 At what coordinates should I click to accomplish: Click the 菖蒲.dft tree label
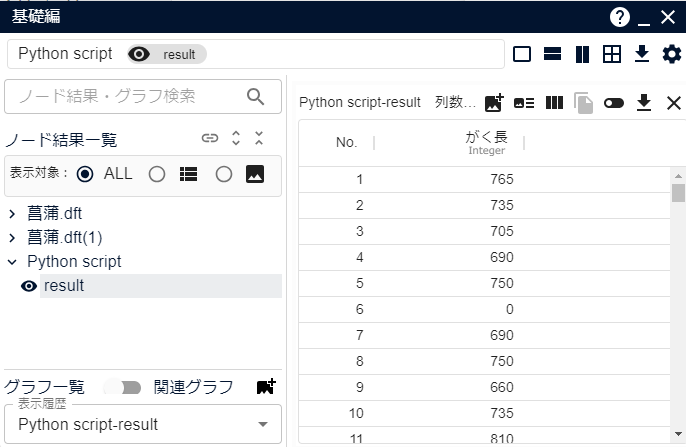point(54,213)
